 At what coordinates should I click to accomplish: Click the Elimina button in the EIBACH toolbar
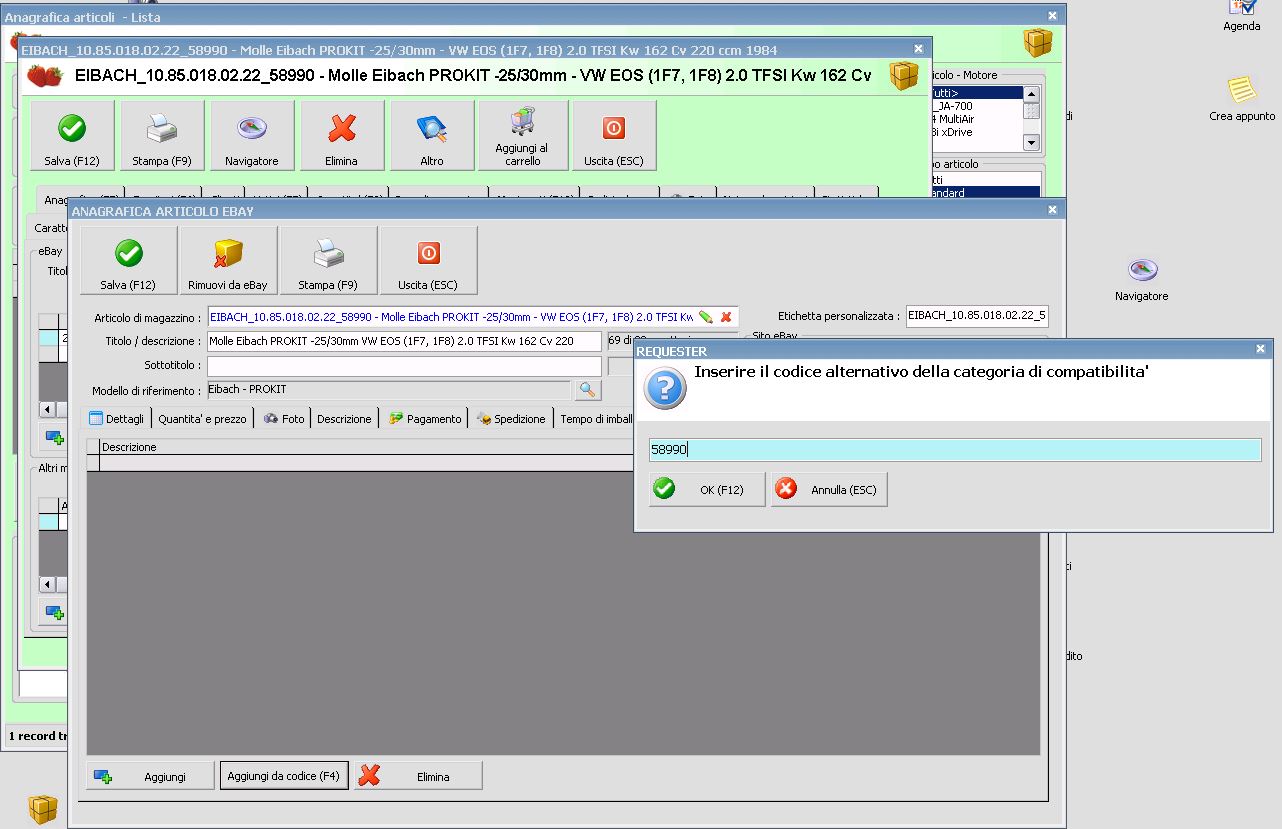342,136
